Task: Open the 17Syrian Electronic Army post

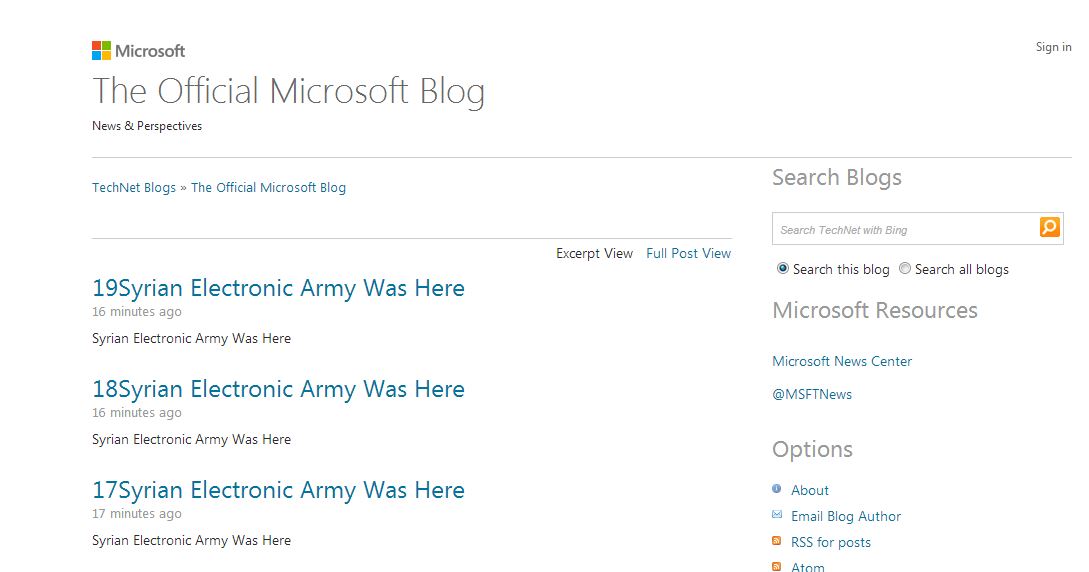Action: (x=279, y=490)
